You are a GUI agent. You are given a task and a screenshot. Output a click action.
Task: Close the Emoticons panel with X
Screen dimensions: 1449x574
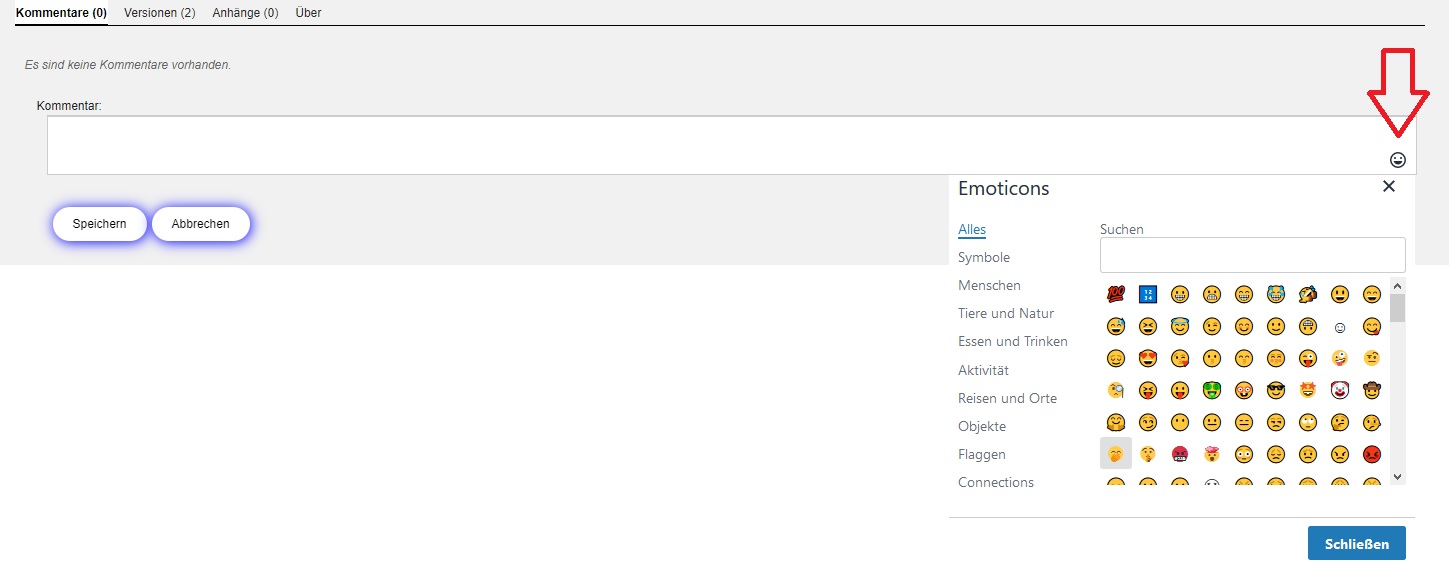(1388, 187)
